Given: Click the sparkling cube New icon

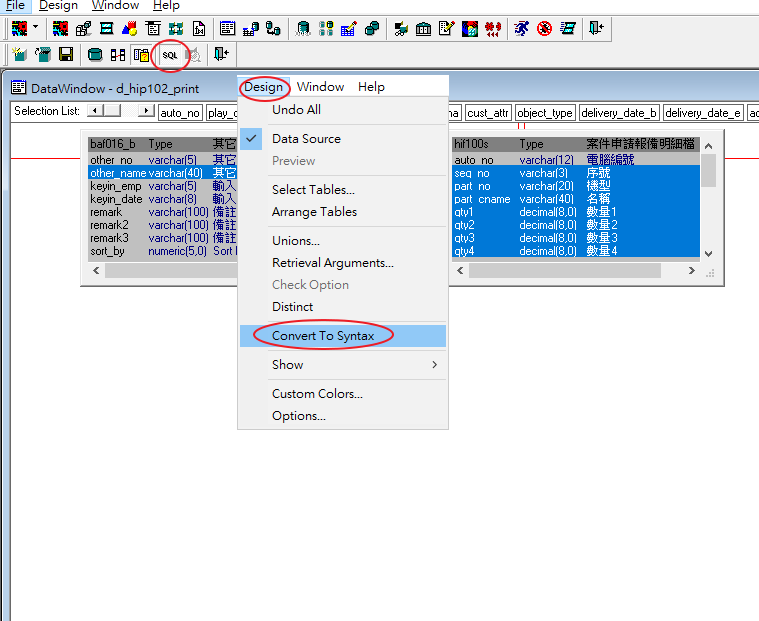Looking at the screenshot, I should [x=19, y=54].
